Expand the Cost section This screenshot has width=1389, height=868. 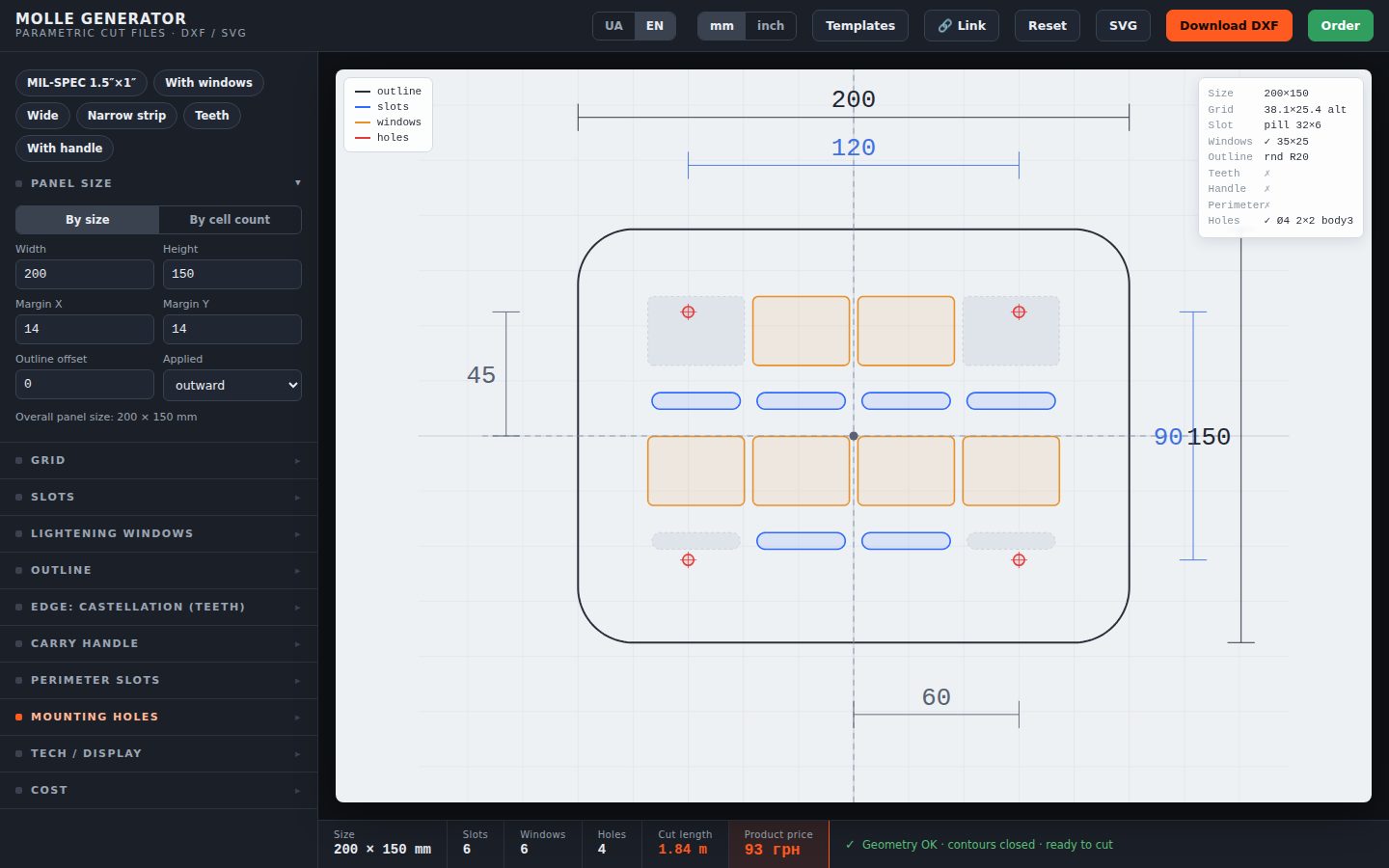click(x=159, y=791)
